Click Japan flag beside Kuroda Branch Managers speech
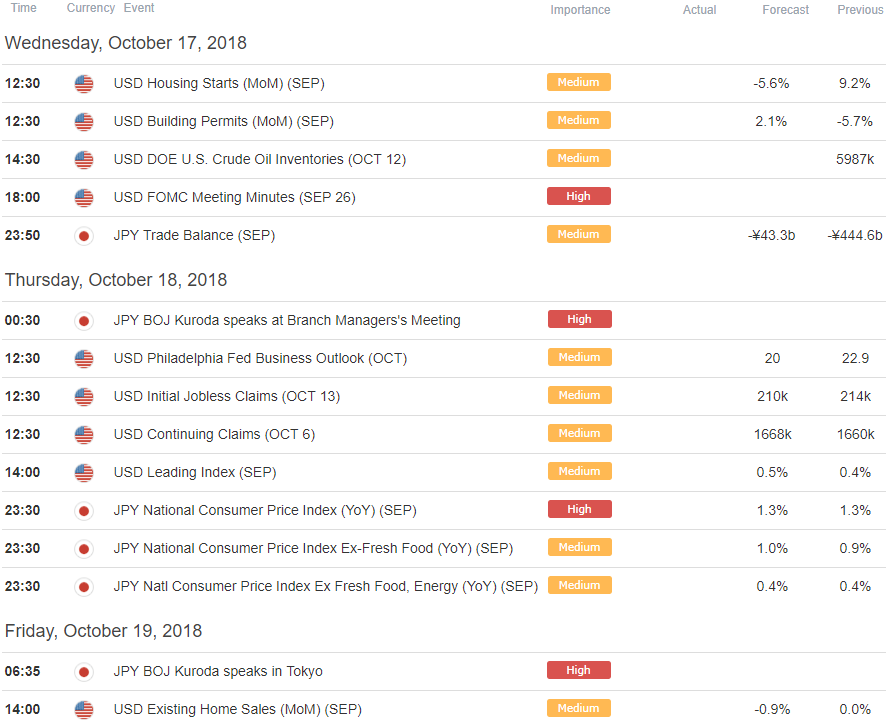 coord(84,321)
